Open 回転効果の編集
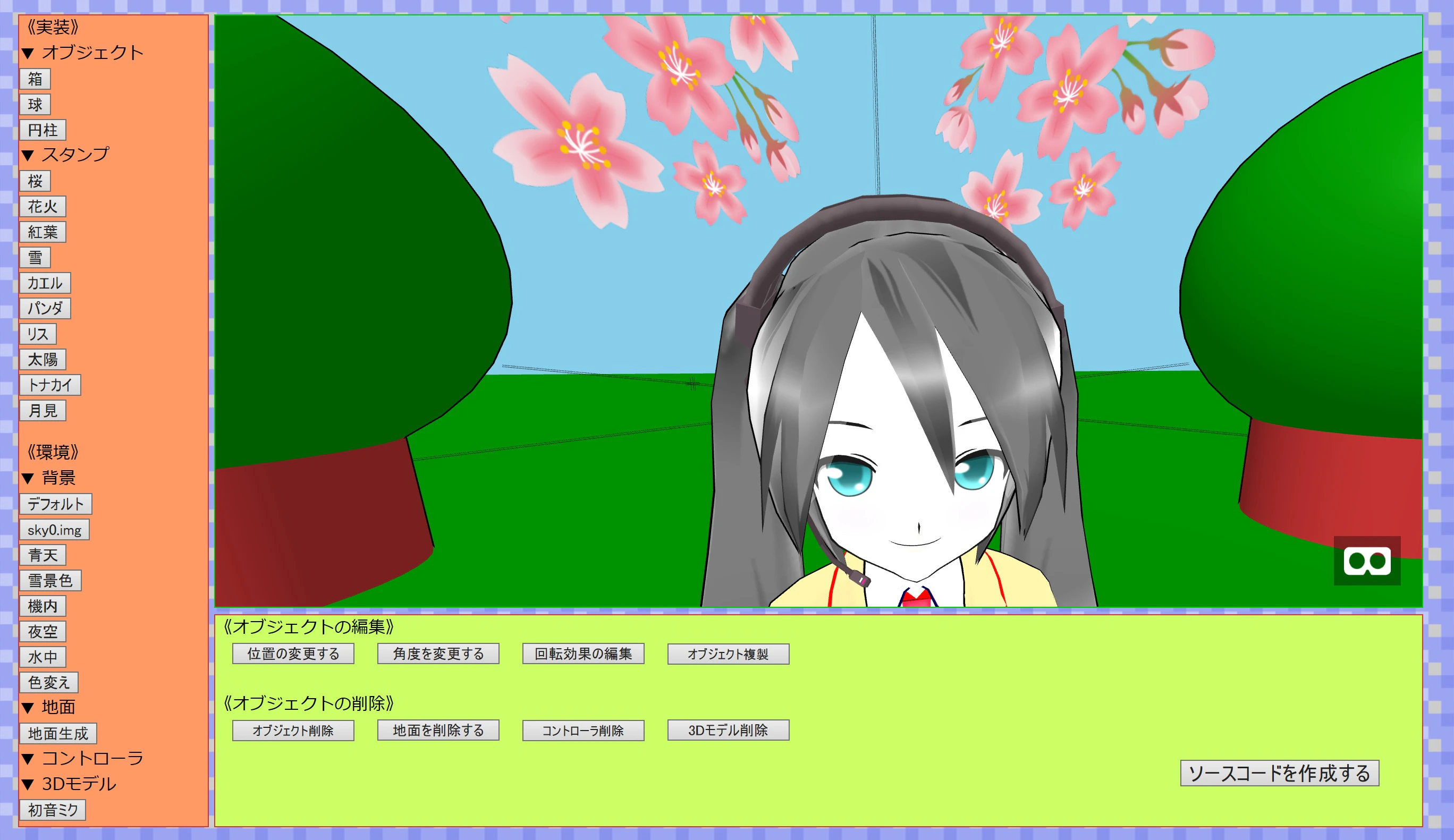The width and height of the screenshot is (1454, 840). [x=584, y=654]
